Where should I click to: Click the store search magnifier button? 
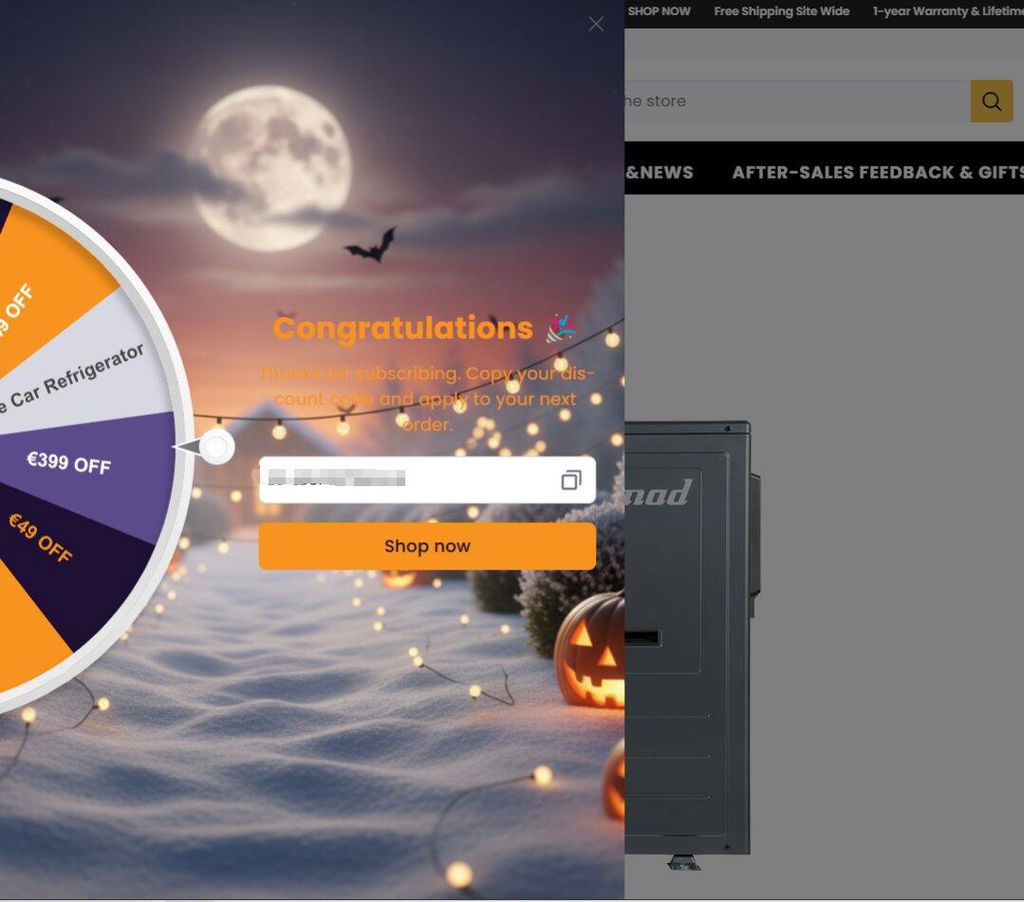point(991,101)
